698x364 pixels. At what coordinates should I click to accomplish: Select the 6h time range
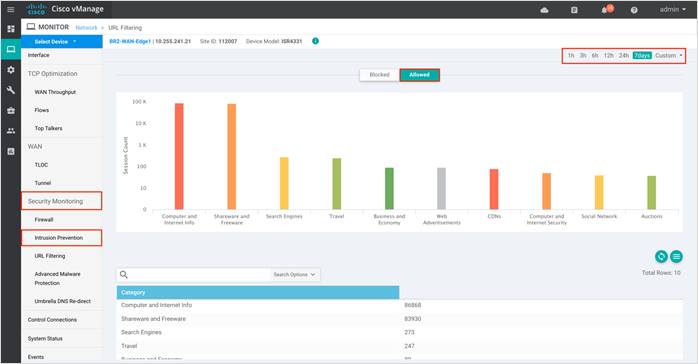click(595, 56)
